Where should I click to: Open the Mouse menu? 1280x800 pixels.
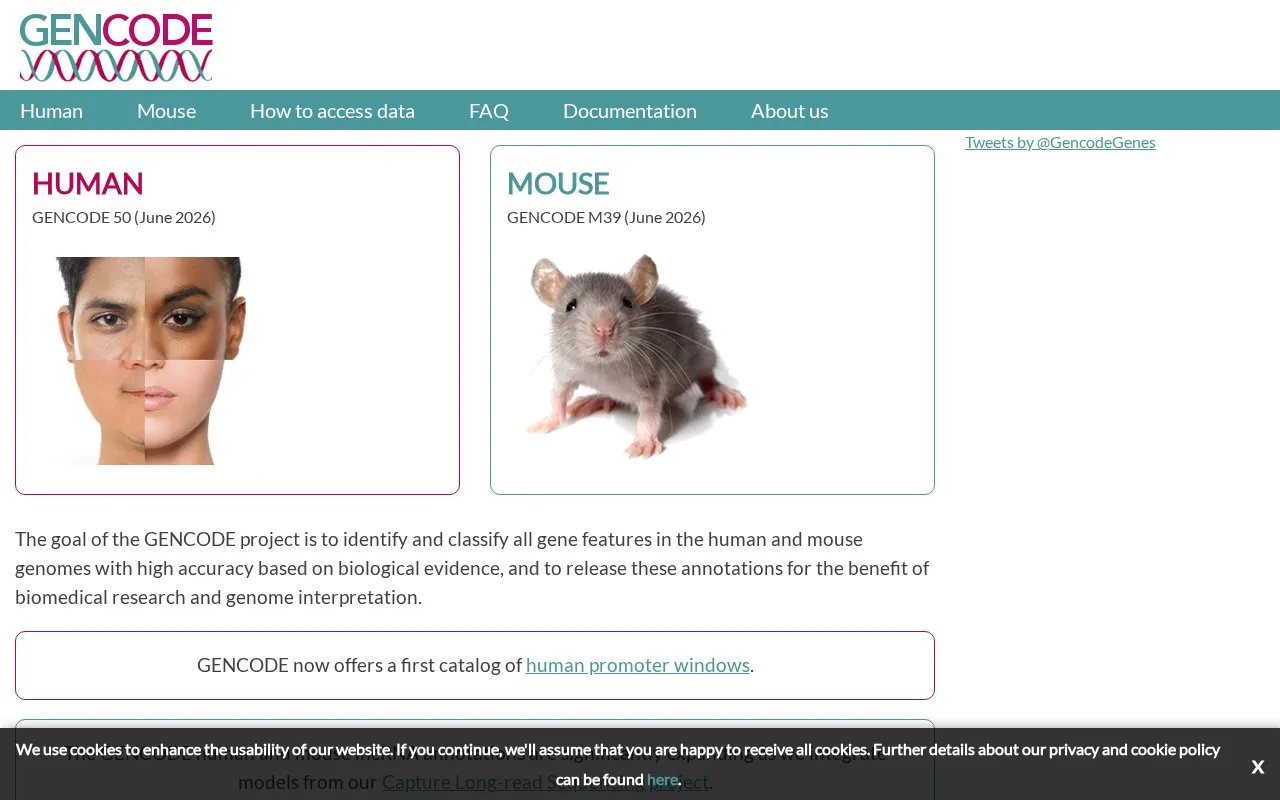166,111
